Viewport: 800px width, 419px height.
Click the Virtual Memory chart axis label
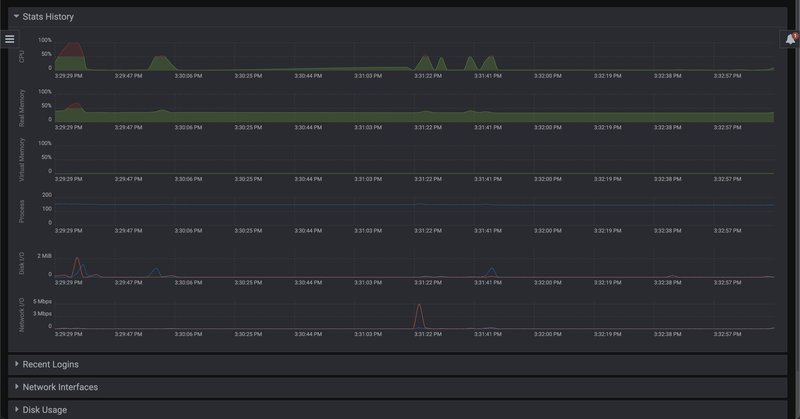(23, 160)
